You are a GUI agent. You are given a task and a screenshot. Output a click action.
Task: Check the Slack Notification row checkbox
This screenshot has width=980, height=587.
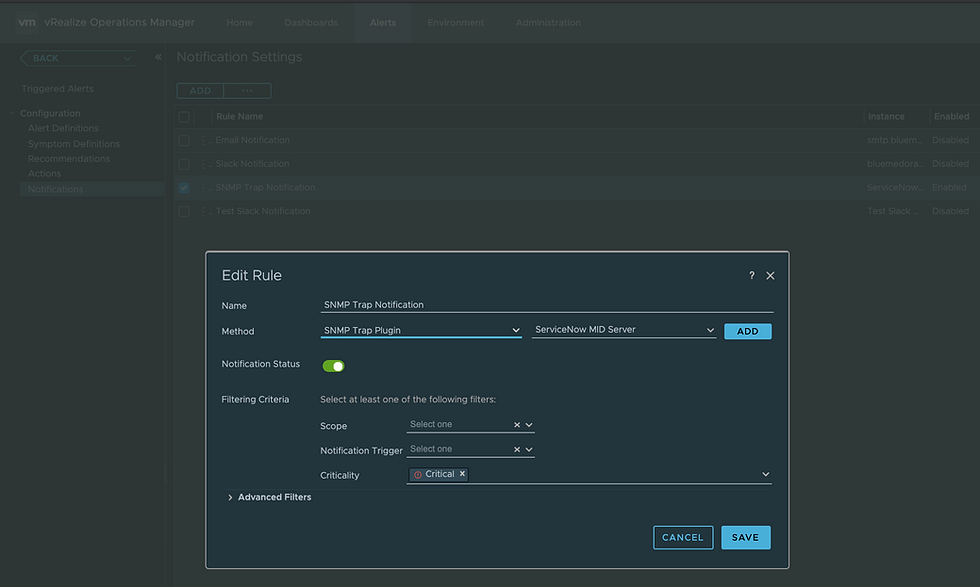click(x=184, y=164)
